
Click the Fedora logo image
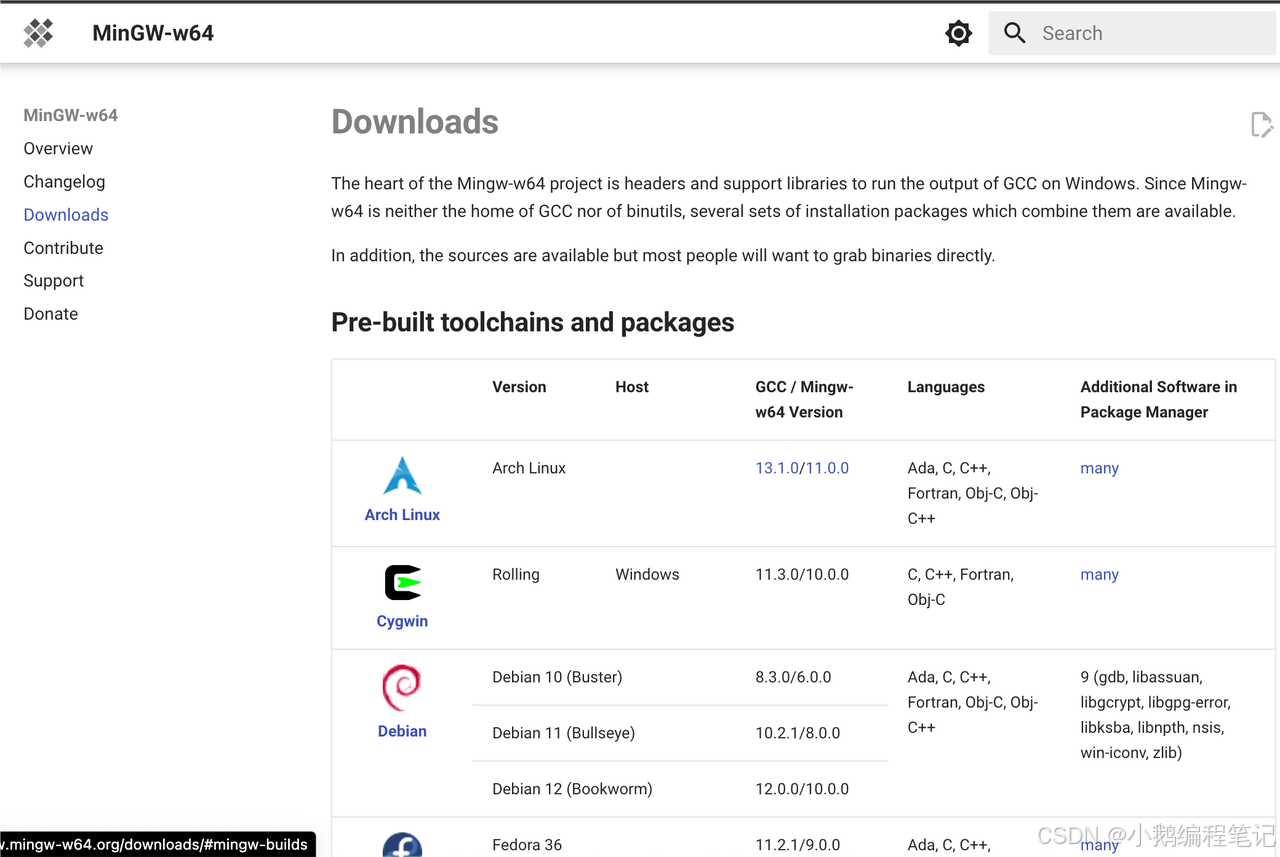402,845
